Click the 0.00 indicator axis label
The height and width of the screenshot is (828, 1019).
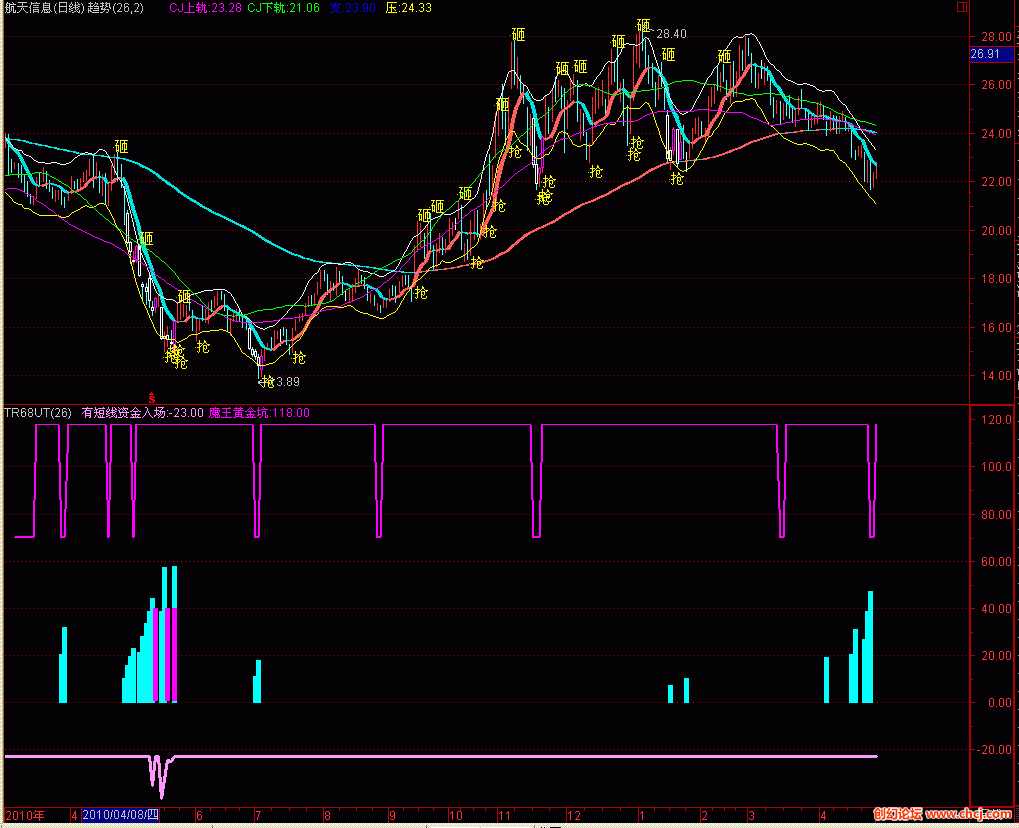click(x=1000, y=703)
